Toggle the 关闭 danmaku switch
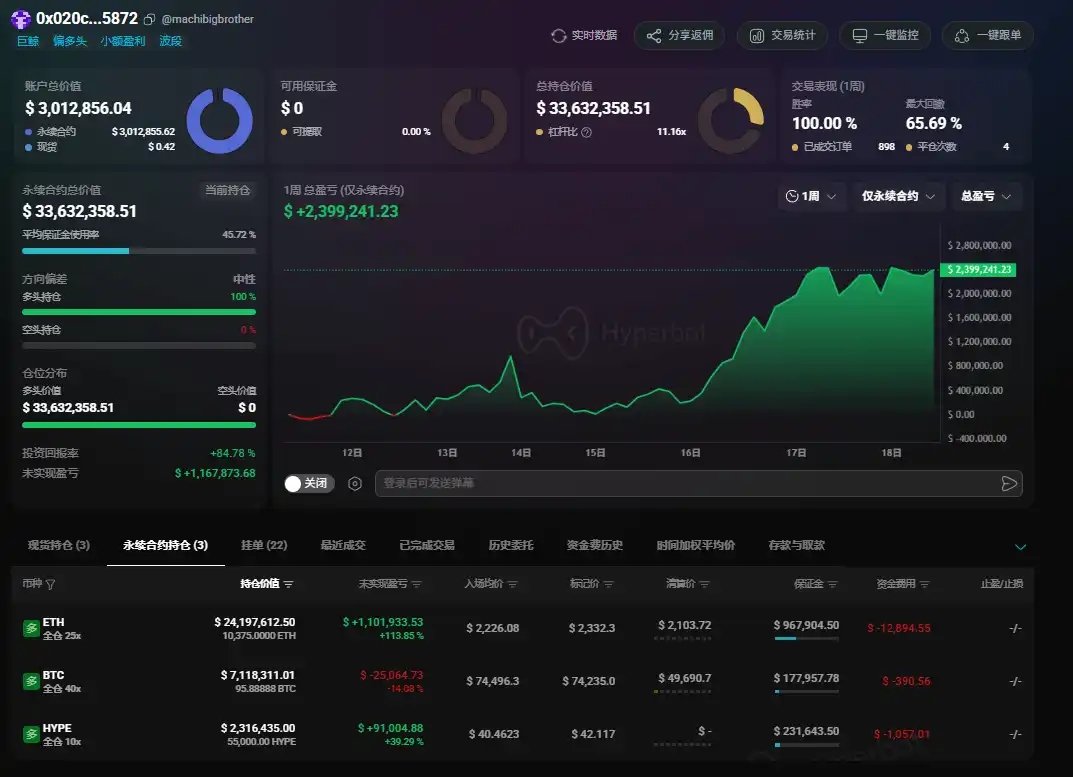 point(306,484)
